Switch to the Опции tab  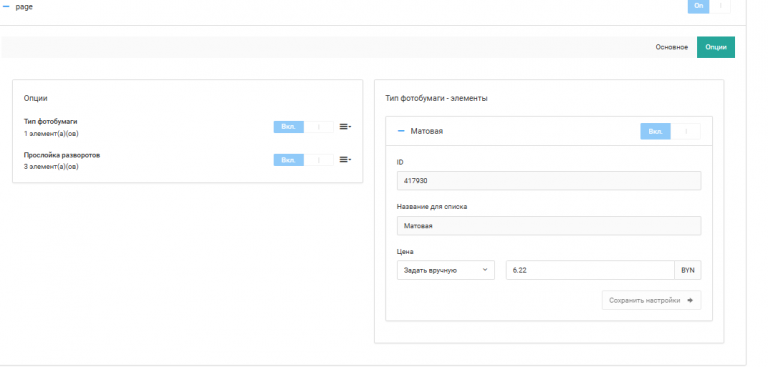click(716, 47)
